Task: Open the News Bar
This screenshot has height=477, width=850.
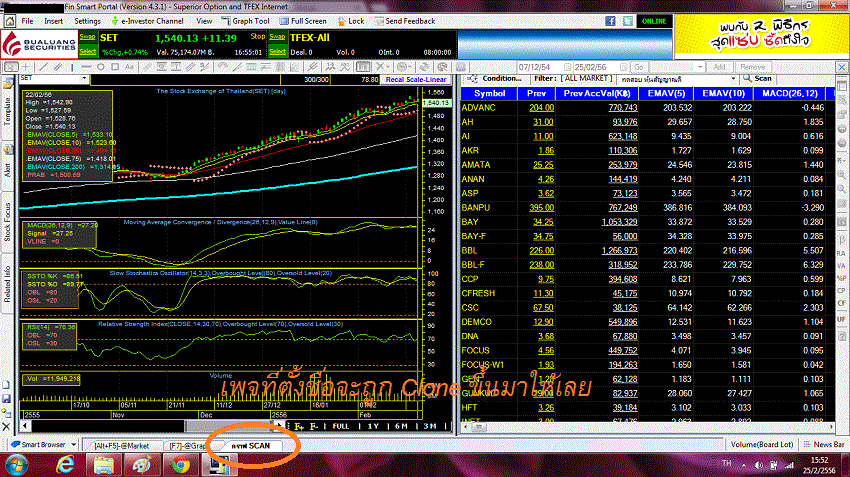Action: pyautogui.click(x=824, y=444)
